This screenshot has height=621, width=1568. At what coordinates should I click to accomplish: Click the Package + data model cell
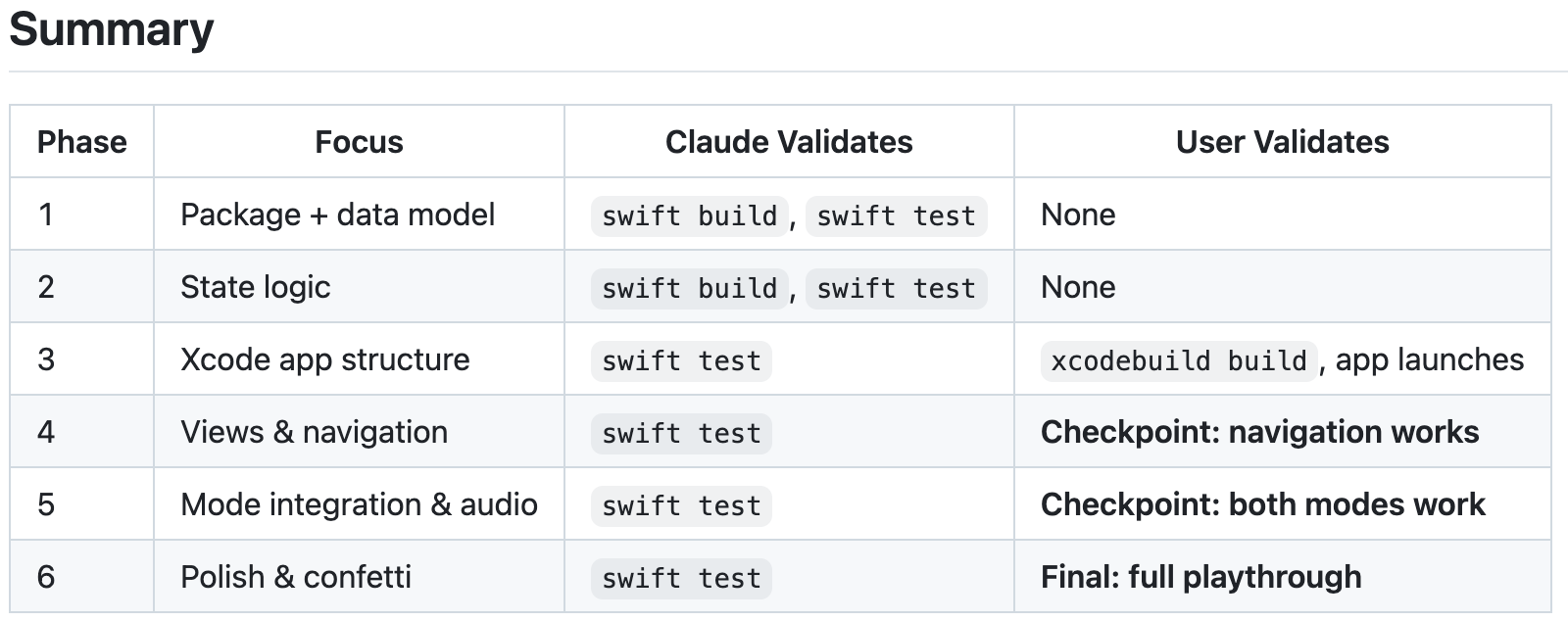point(337,215)
